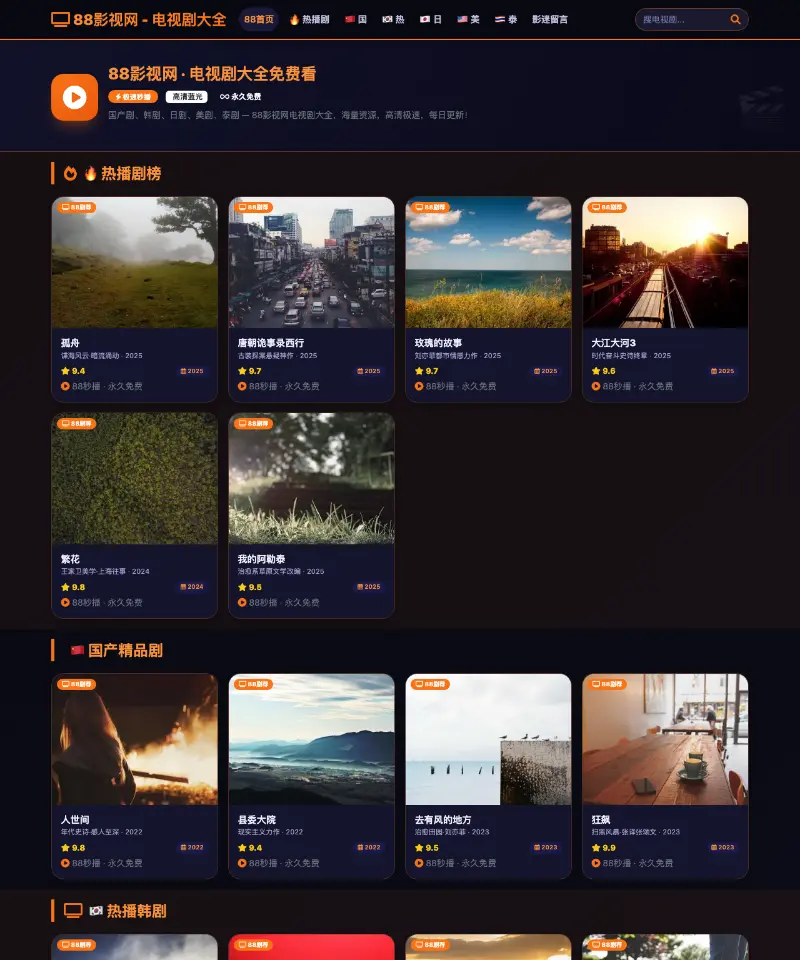The image size is (800, 960).
Task: Open the US flag 美 nav item
Action: [468, 20]
